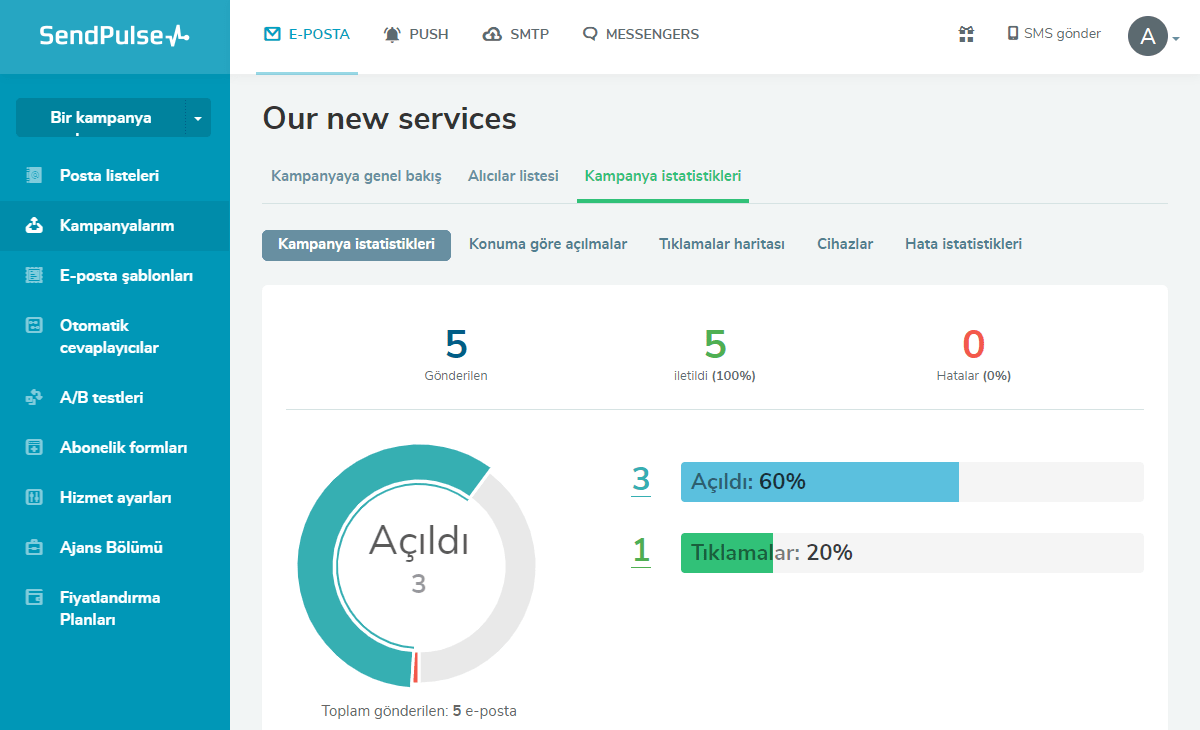This screenshot has height=730, width=1200.
Task: Click the A/B testleri sidebar icon
Action: pos(34,398)
